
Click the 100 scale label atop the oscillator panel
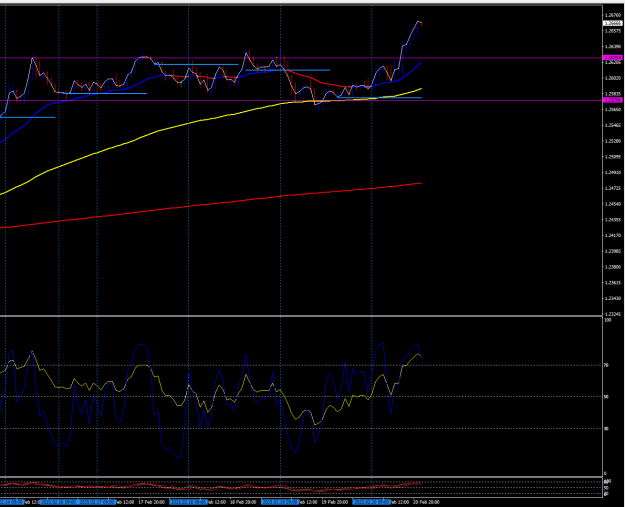(x=607, y=320)
